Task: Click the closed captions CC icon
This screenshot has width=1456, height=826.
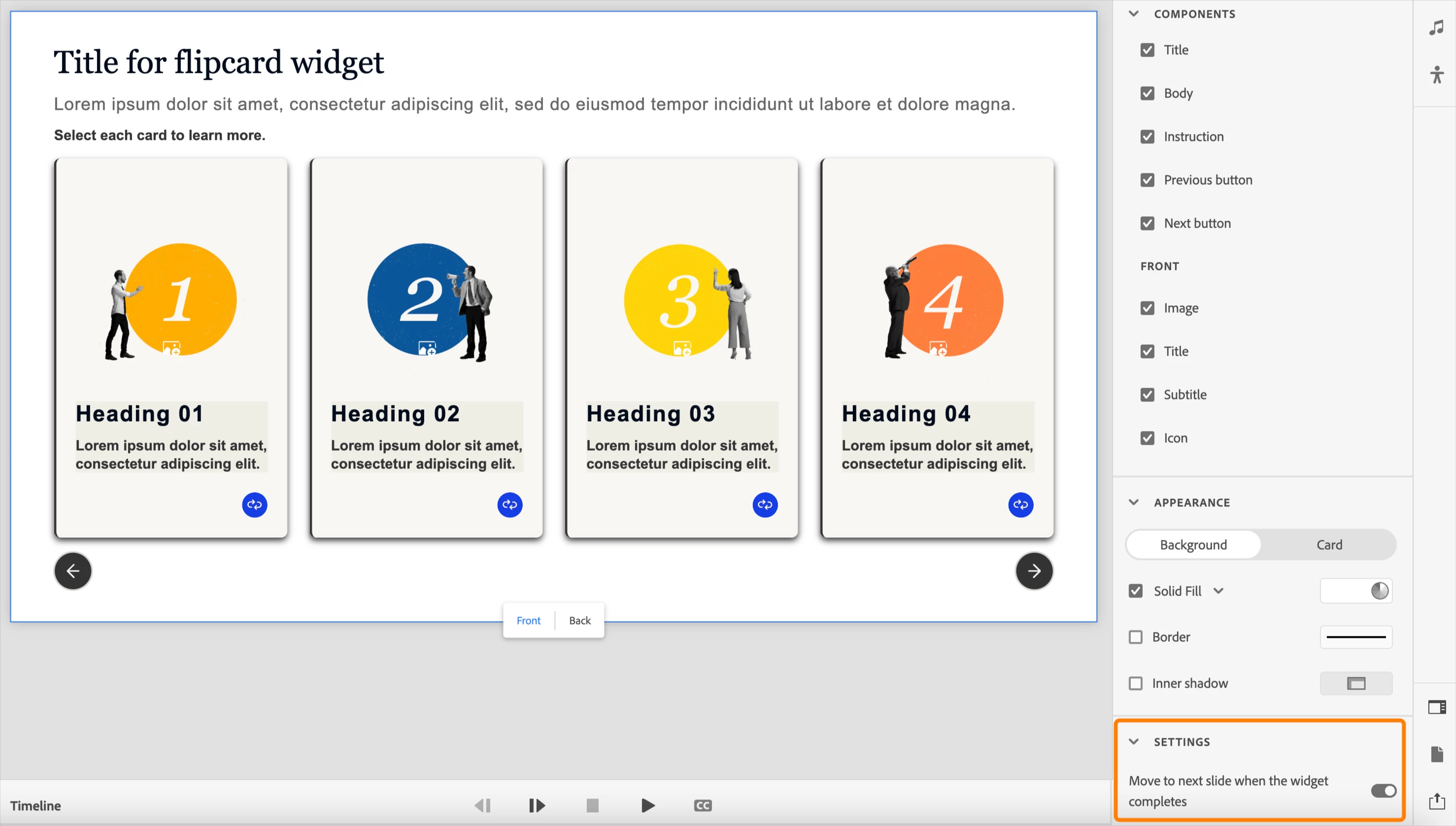Action: (703, 805)
